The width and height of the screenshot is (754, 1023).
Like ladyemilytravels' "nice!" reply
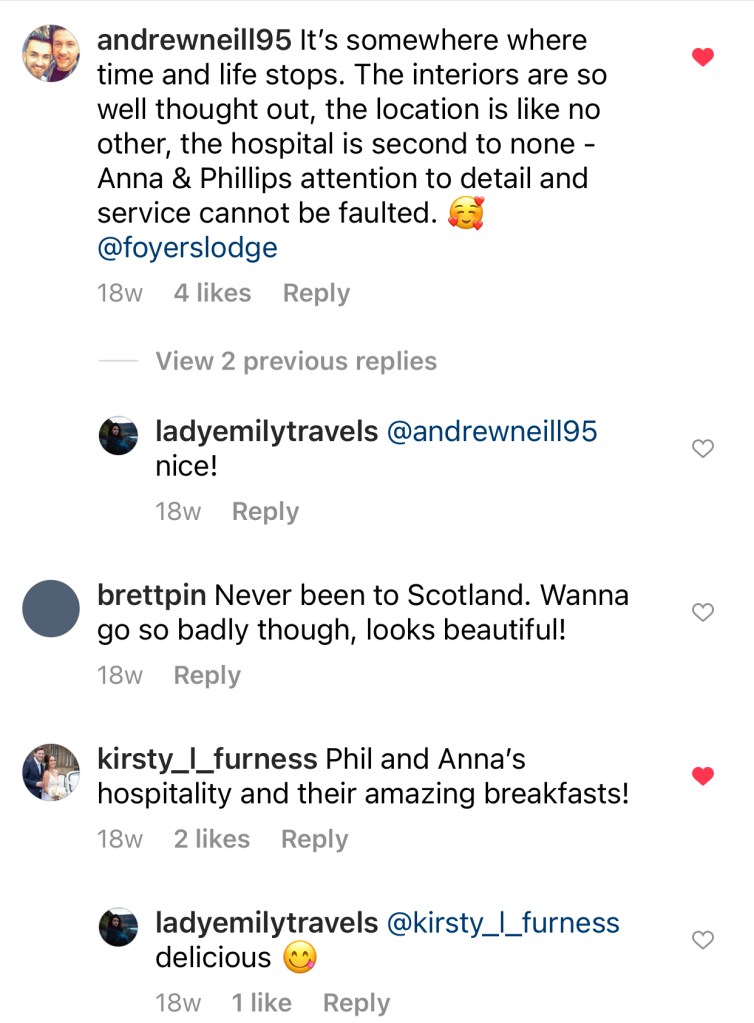(703, 449)
